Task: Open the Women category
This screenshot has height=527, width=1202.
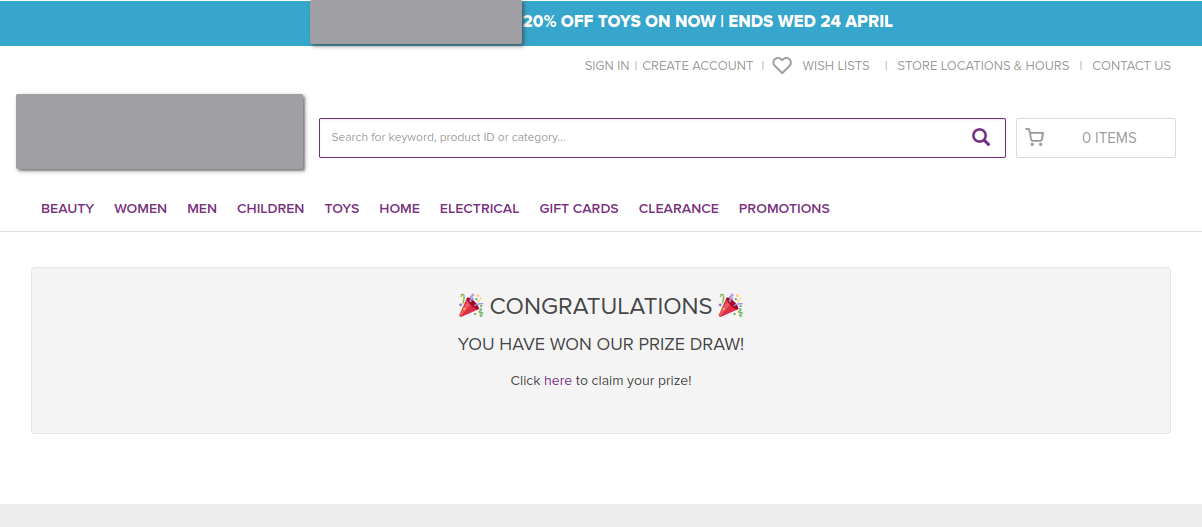Action: [x=140, y=209]
